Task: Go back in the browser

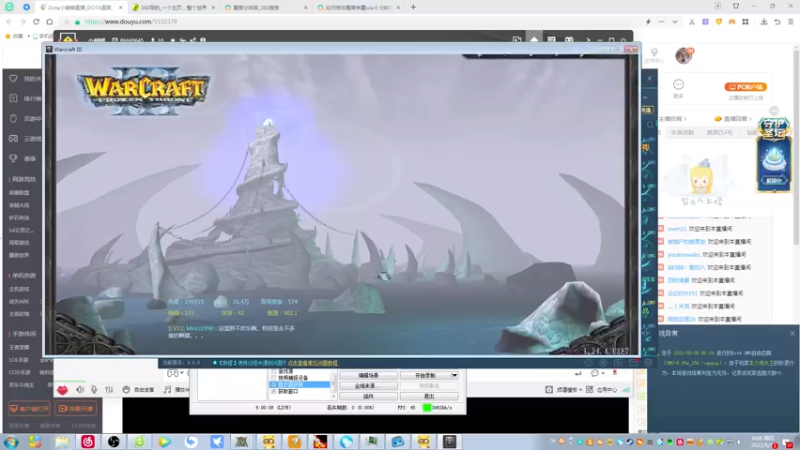Action: (x=9, y=22)
